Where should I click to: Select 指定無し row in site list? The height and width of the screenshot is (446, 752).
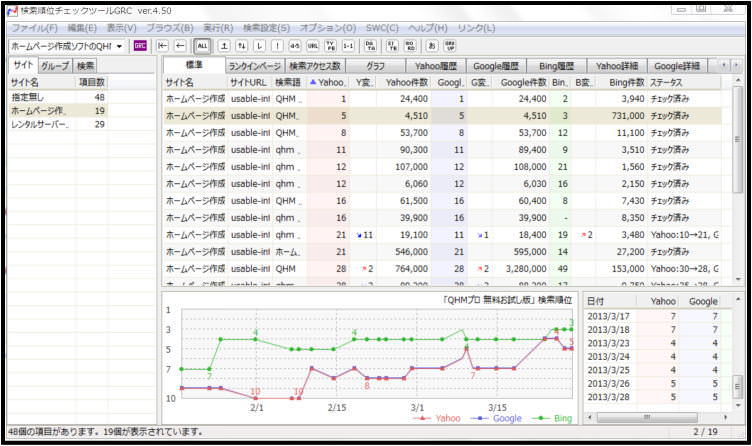(58, 97)
